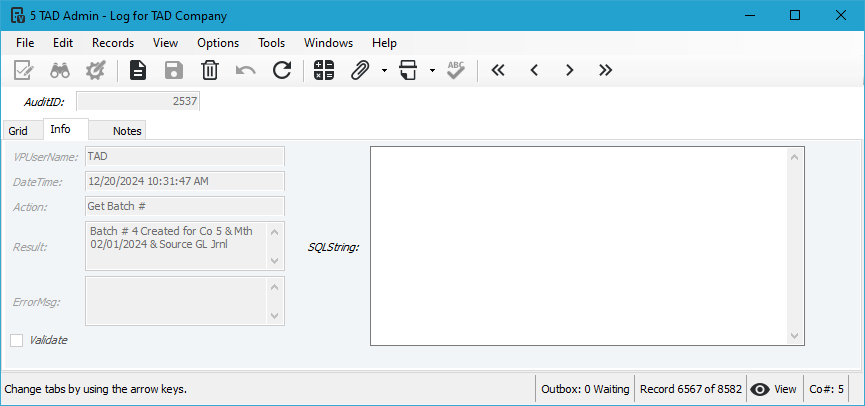Click Record 6567 of 8582 status text

click(691, 389)
